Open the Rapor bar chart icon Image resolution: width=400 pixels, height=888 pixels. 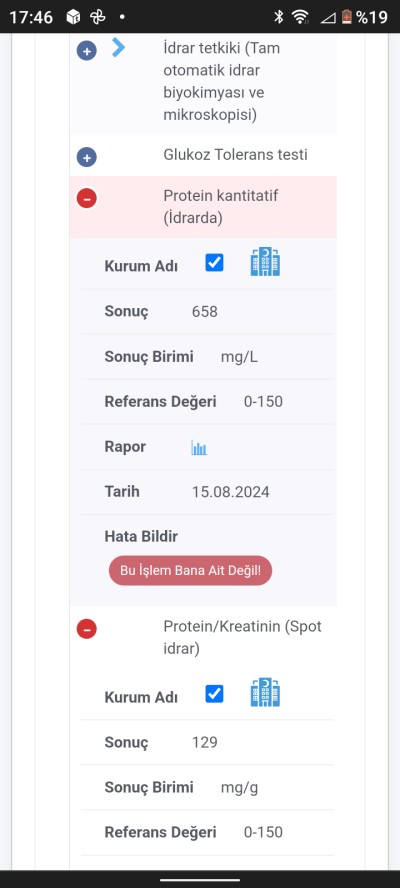click(199, 448)
